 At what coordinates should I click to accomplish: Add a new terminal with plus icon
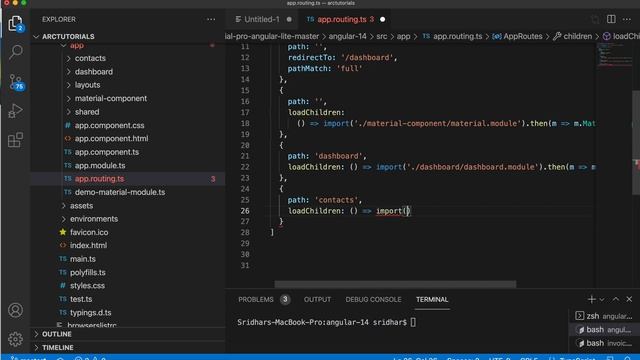591,299
